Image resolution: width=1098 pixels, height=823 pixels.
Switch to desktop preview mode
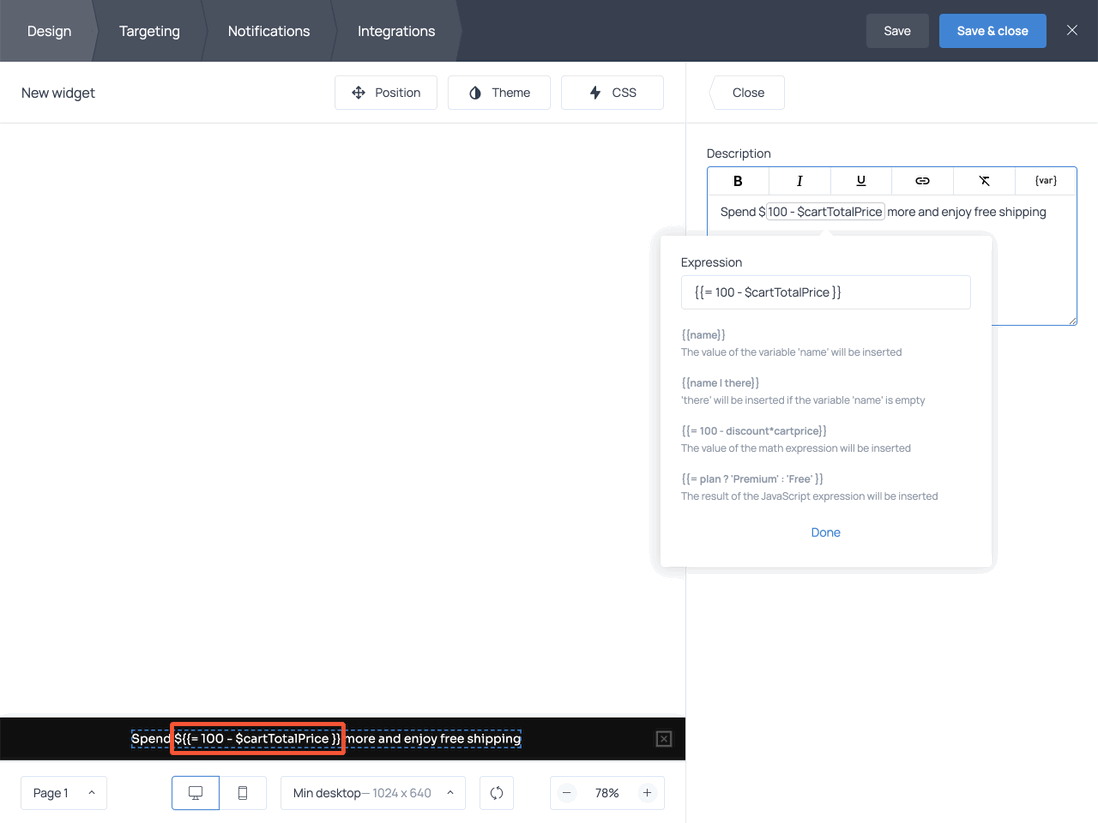(x=196, y=793)
